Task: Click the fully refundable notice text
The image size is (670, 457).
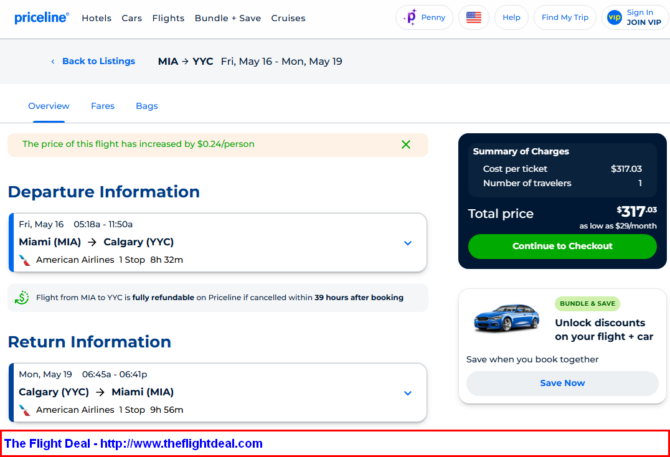Action: pyautogui.click(x=220, y=298)
